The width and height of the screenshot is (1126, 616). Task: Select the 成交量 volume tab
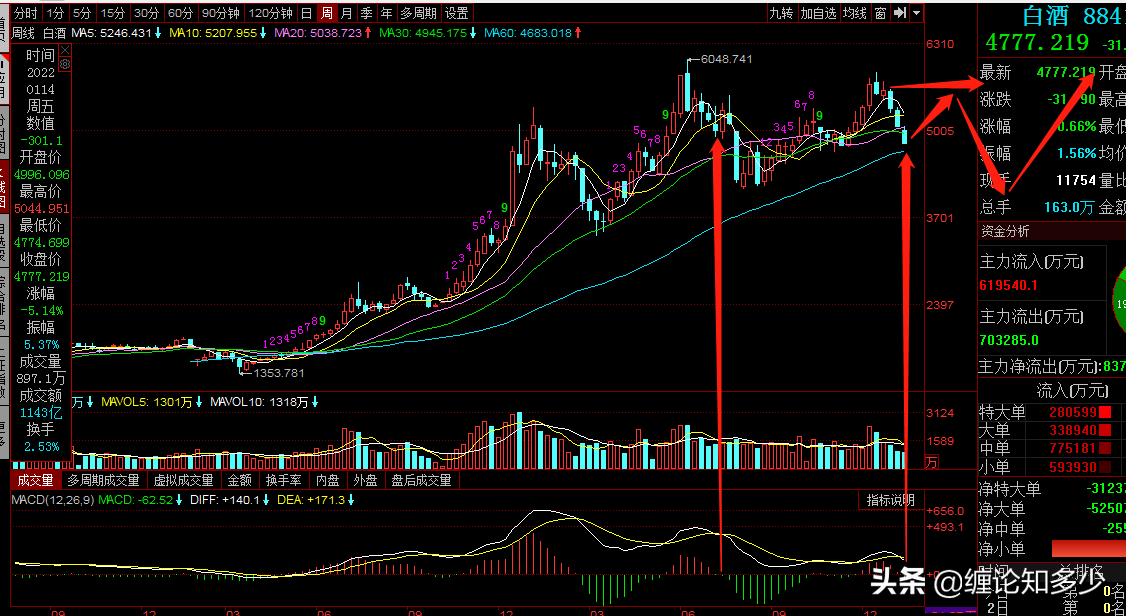tap(36, 480)
